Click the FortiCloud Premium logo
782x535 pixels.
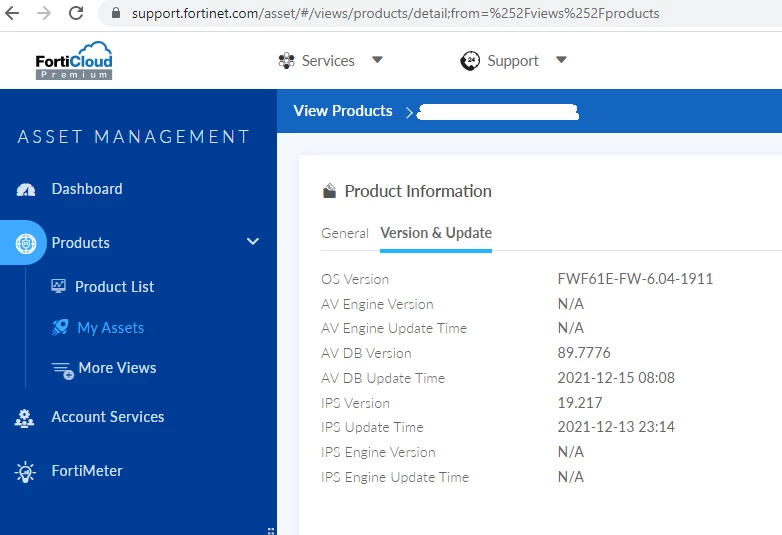click(74, 60)
